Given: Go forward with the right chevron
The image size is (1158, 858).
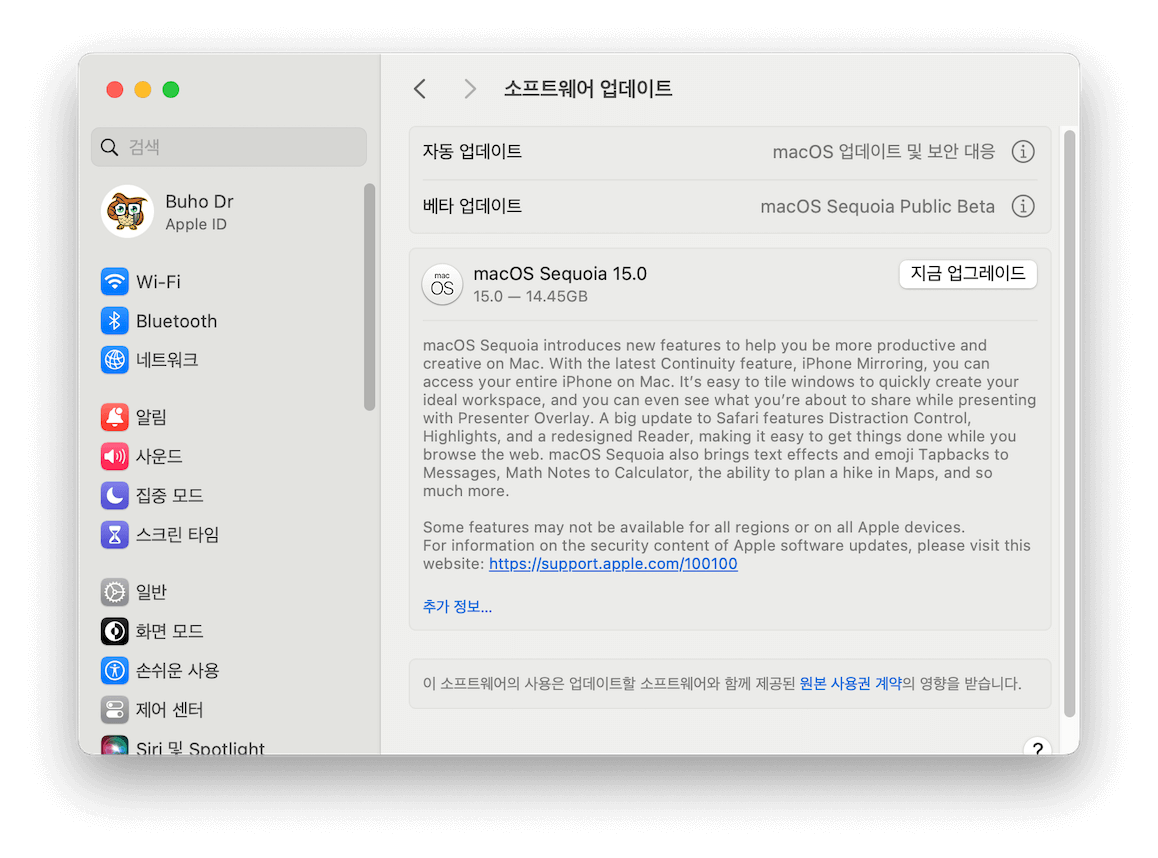Looking at the screenshot, I should coord(470,89).
